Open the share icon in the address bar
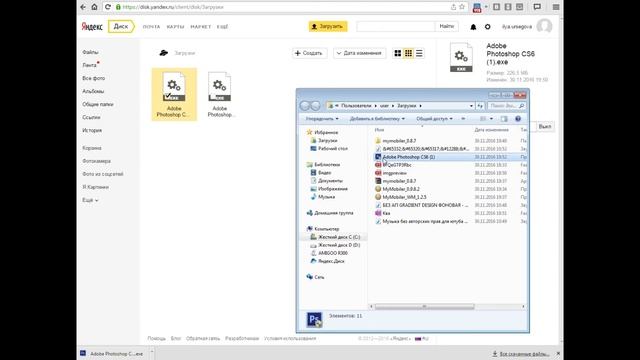Viewport: 640px width, 360px height. tap(453, 7)
